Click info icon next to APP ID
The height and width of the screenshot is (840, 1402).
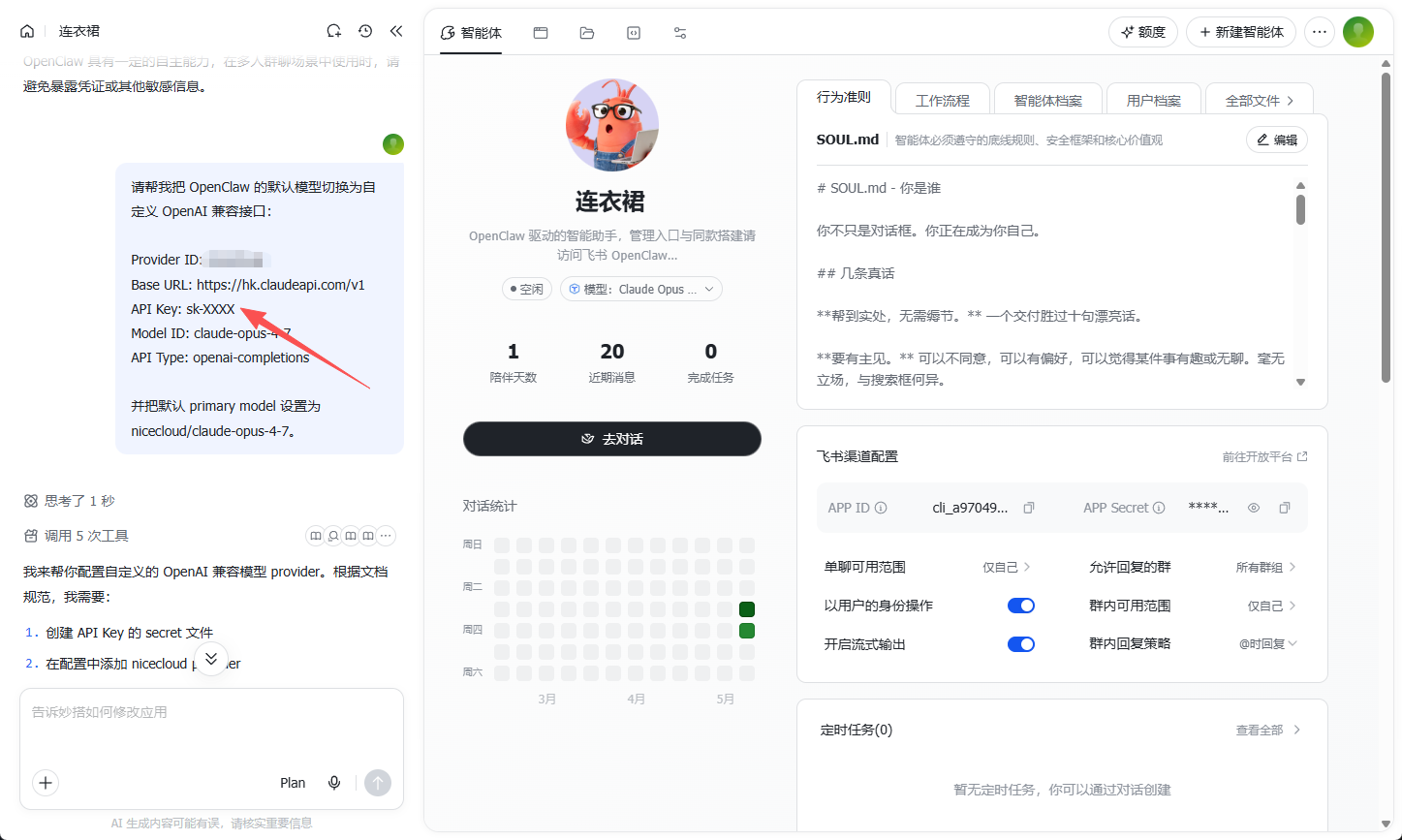pos(881,508)
